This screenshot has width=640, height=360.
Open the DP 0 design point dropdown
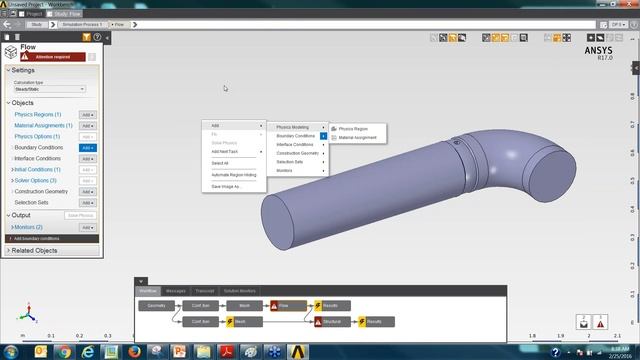618,25
